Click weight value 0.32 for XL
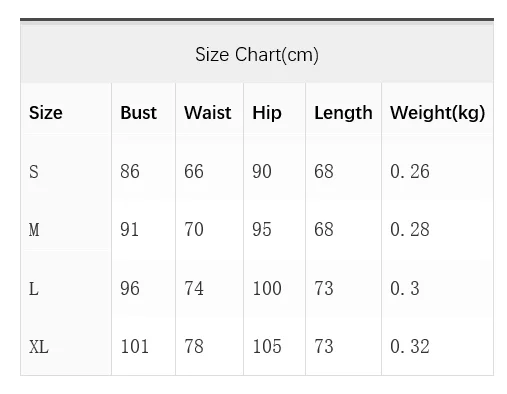This screenshot has width=507, height=394. (410, 347)
